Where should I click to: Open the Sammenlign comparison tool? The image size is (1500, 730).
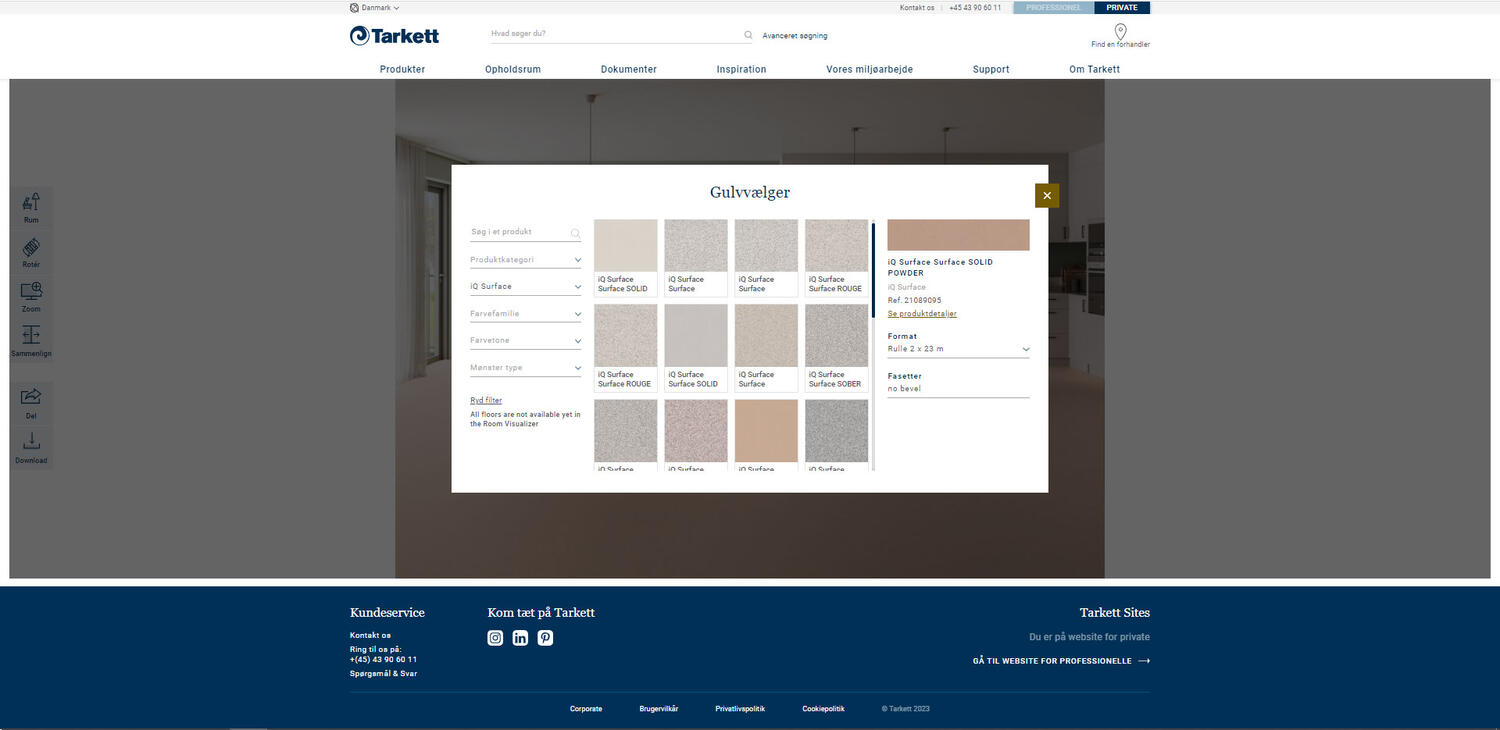[x=31, y=340]
